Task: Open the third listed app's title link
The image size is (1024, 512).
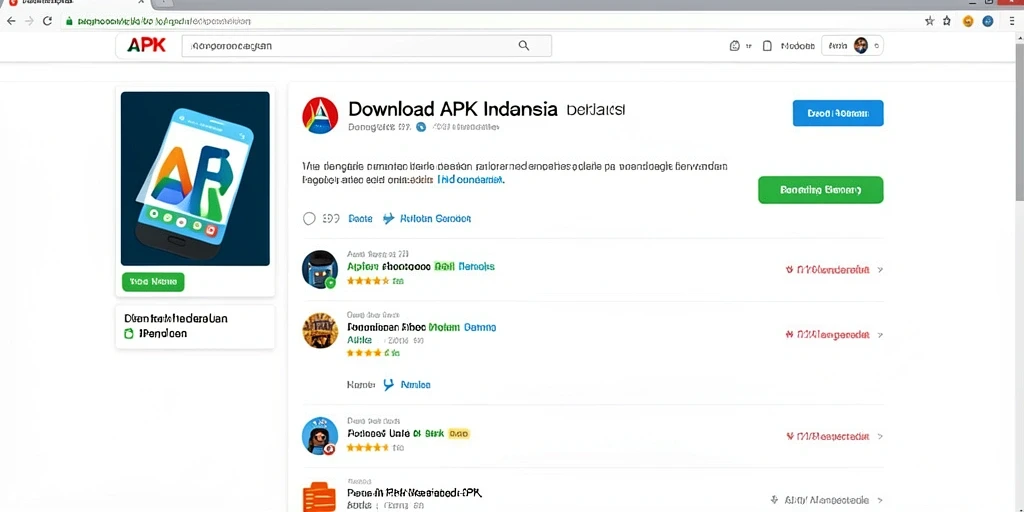Action: click(x=395, y=433)
